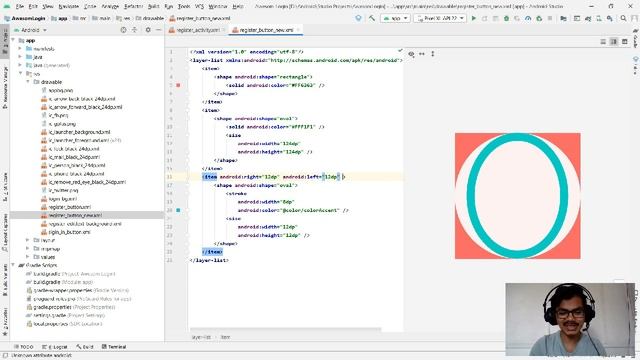Run the app with green play button

473,18
